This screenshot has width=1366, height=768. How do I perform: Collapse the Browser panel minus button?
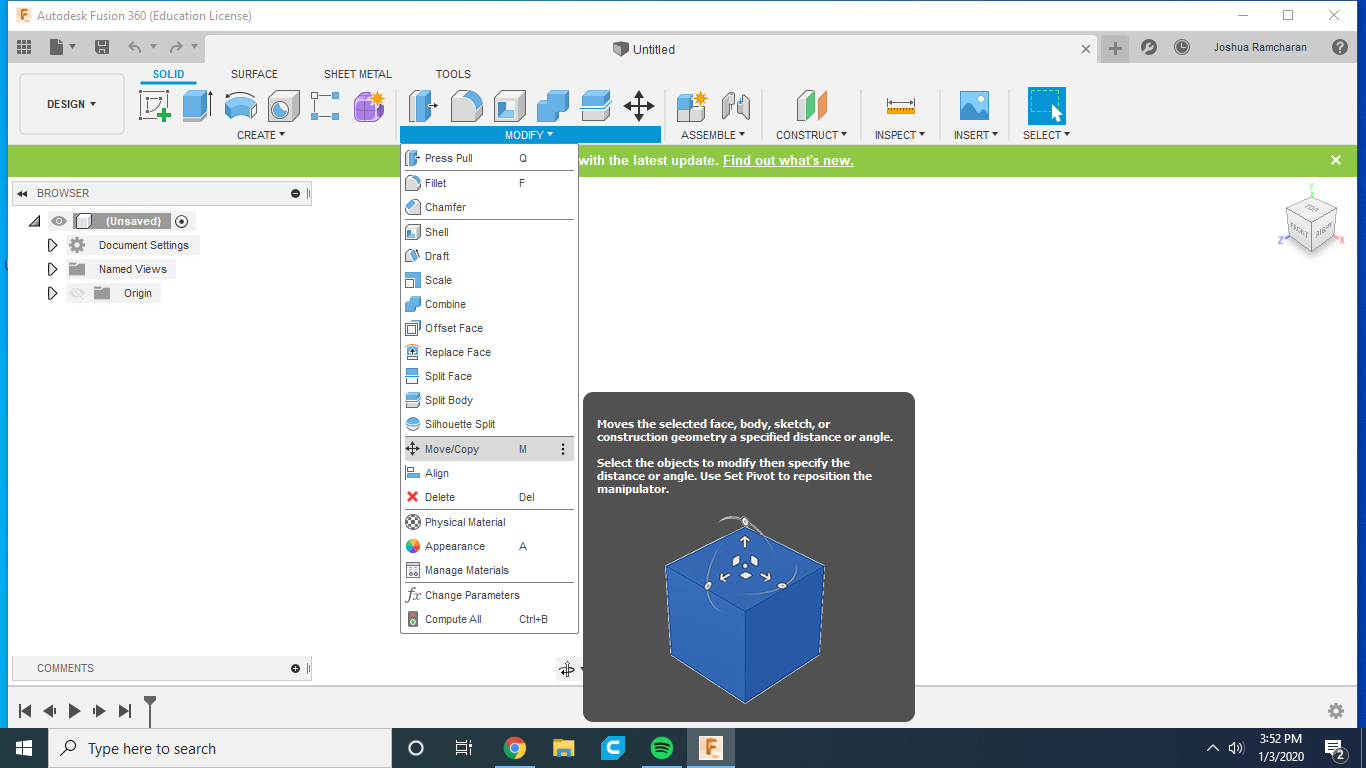click(x=295, y=193)
